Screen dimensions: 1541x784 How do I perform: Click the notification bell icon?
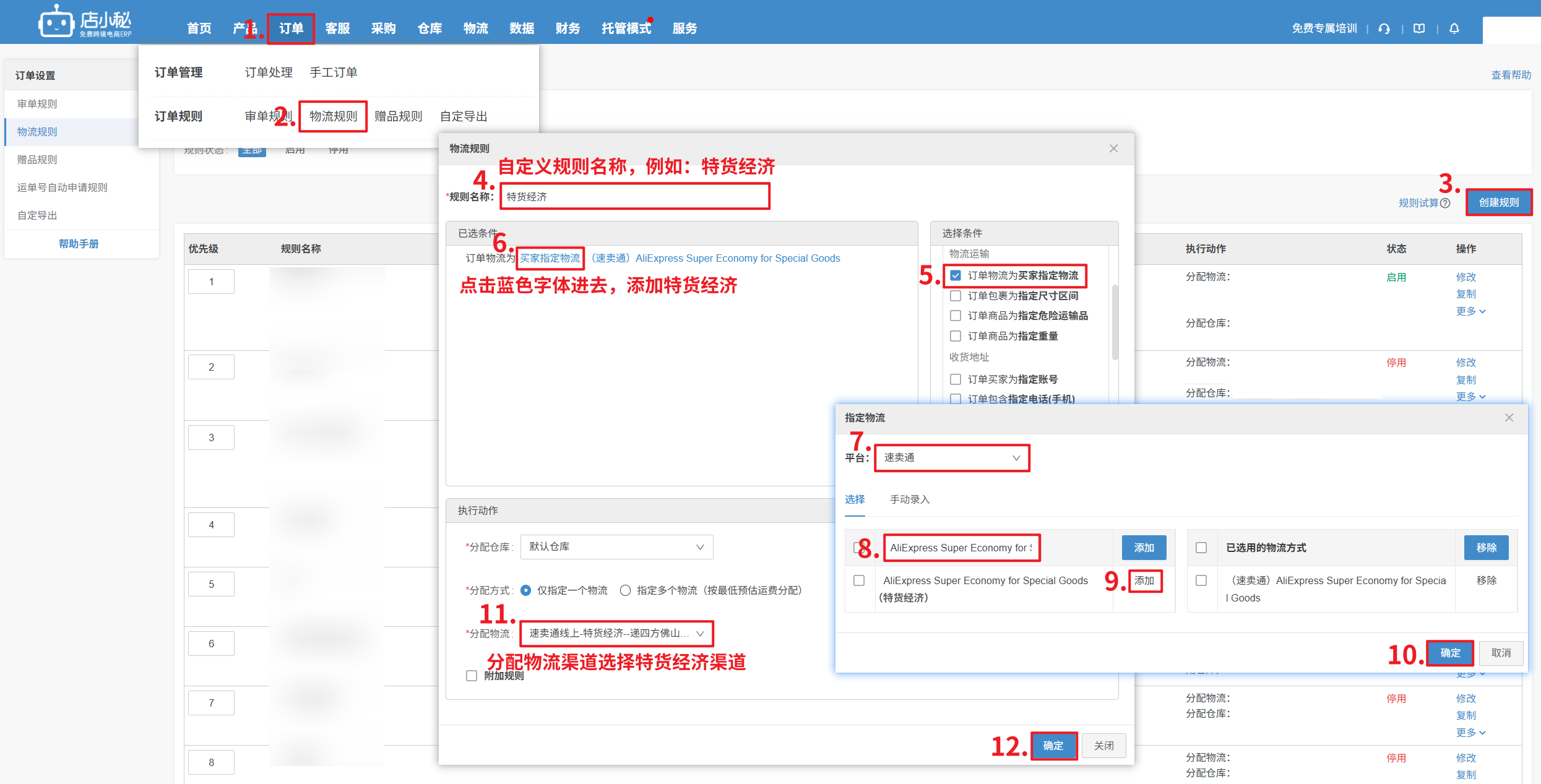pos(1454,28)
